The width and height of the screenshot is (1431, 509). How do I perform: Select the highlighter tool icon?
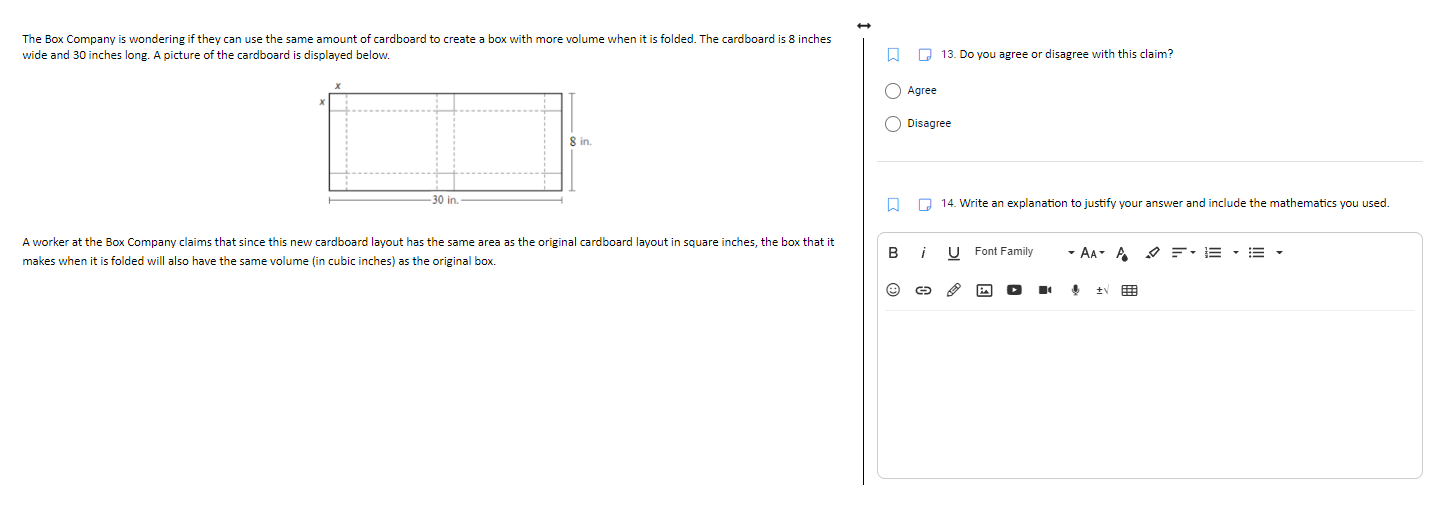[1153, 252]
